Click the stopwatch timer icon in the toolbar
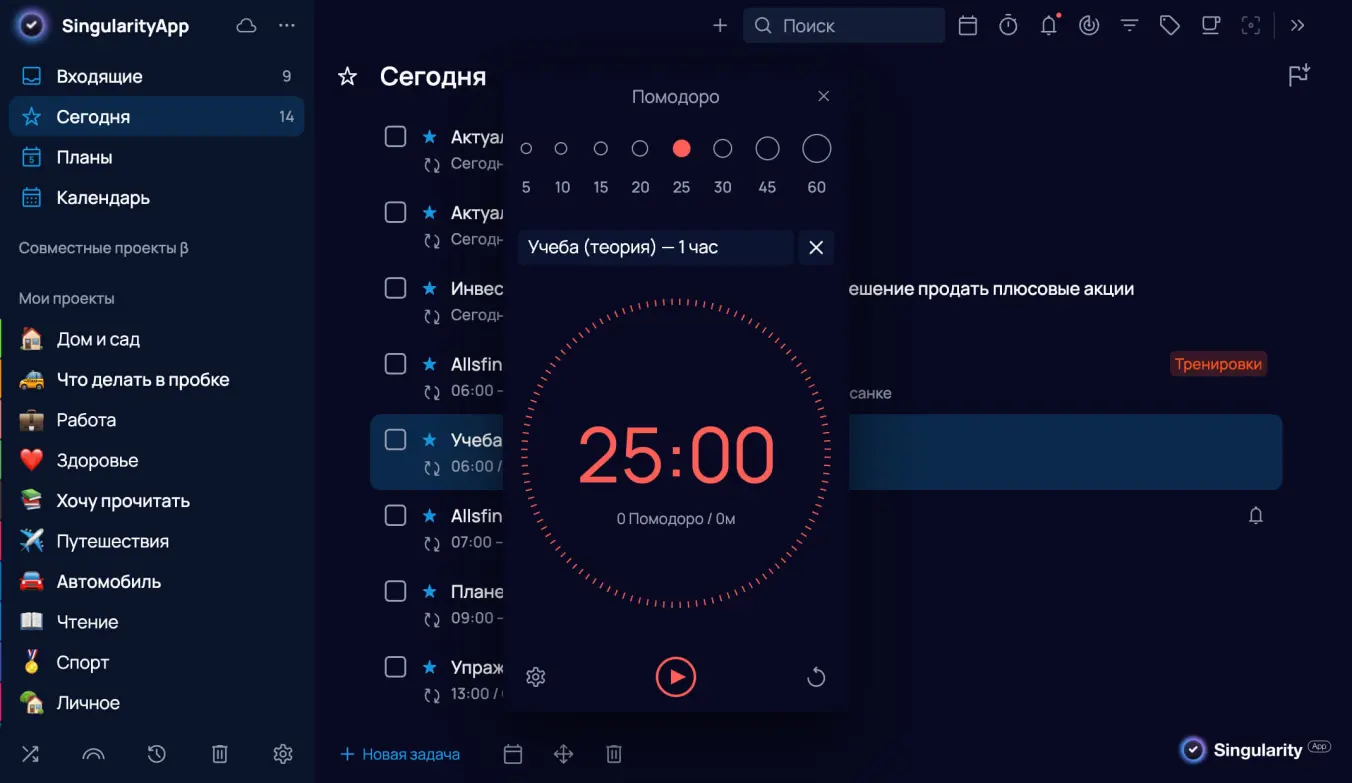This screenshot has width=1352, height=783. coord(1008,25)
